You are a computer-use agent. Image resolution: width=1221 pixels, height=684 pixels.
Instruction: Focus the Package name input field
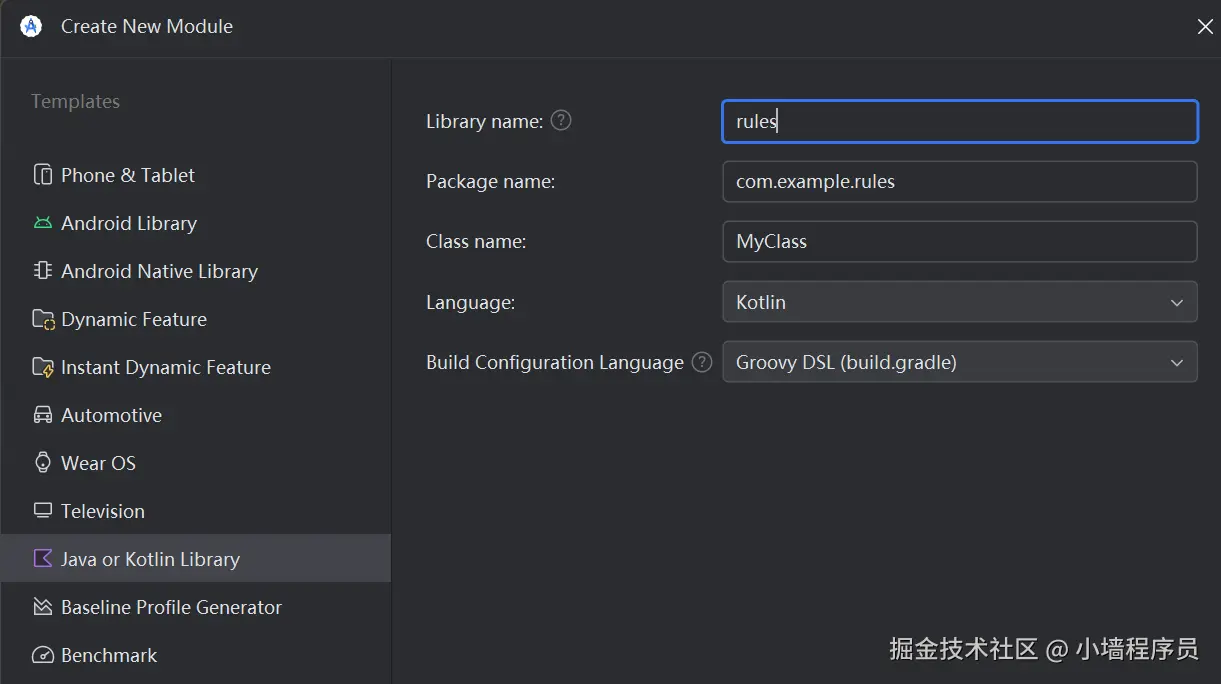click(x=959, y=182)
